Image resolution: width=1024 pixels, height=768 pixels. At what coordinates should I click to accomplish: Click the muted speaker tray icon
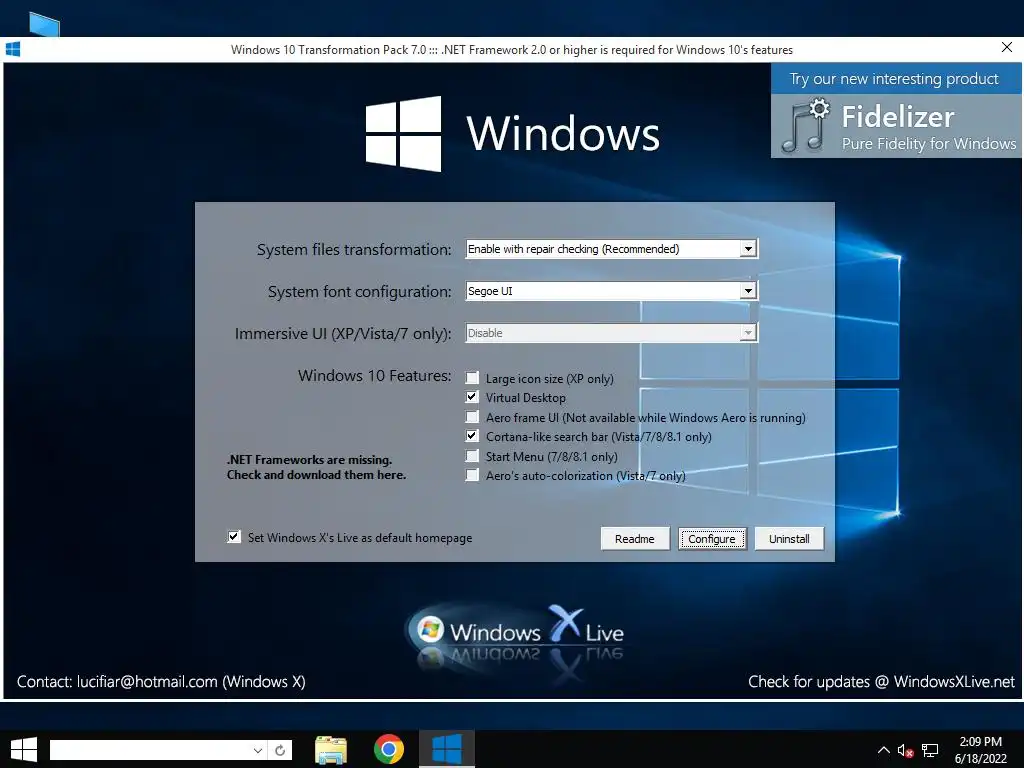(x=905, y=750)
